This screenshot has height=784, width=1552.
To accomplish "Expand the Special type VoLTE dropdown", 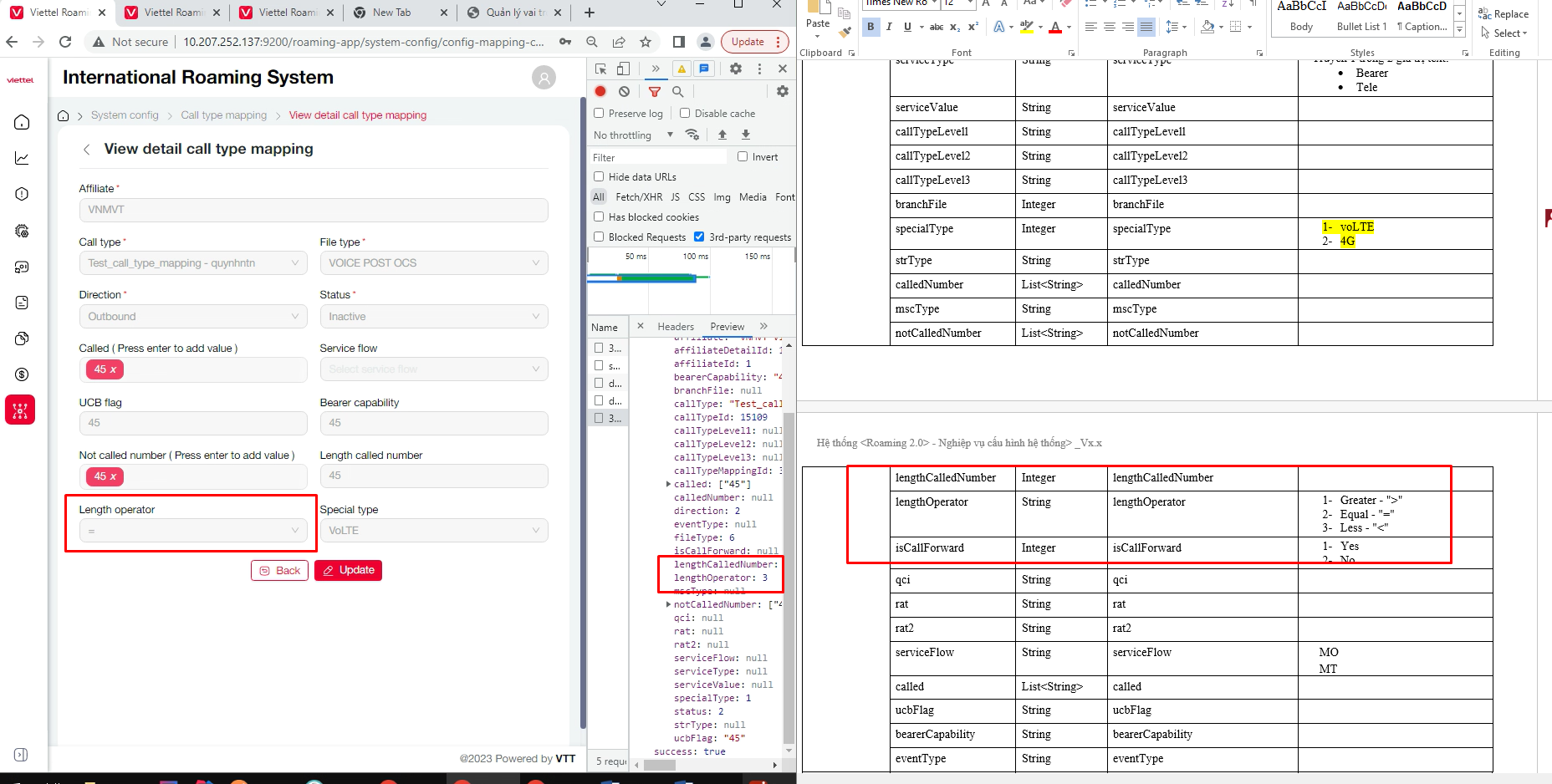I will click(x=433, y=531).
